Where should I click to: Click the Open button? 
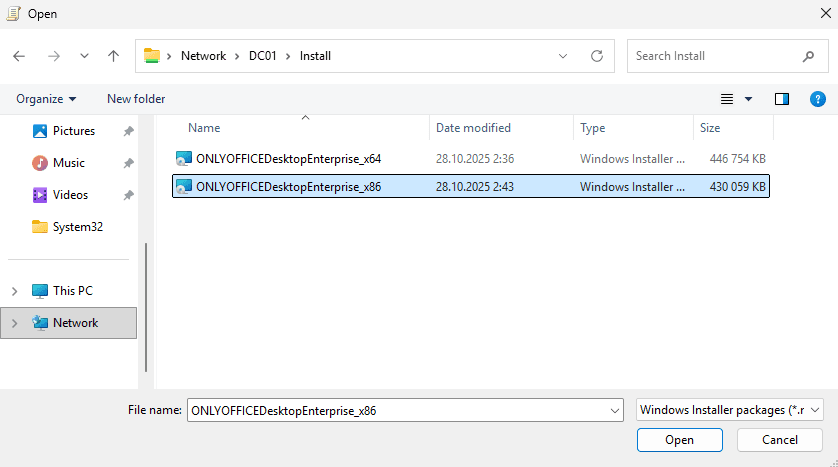(679, 440)
